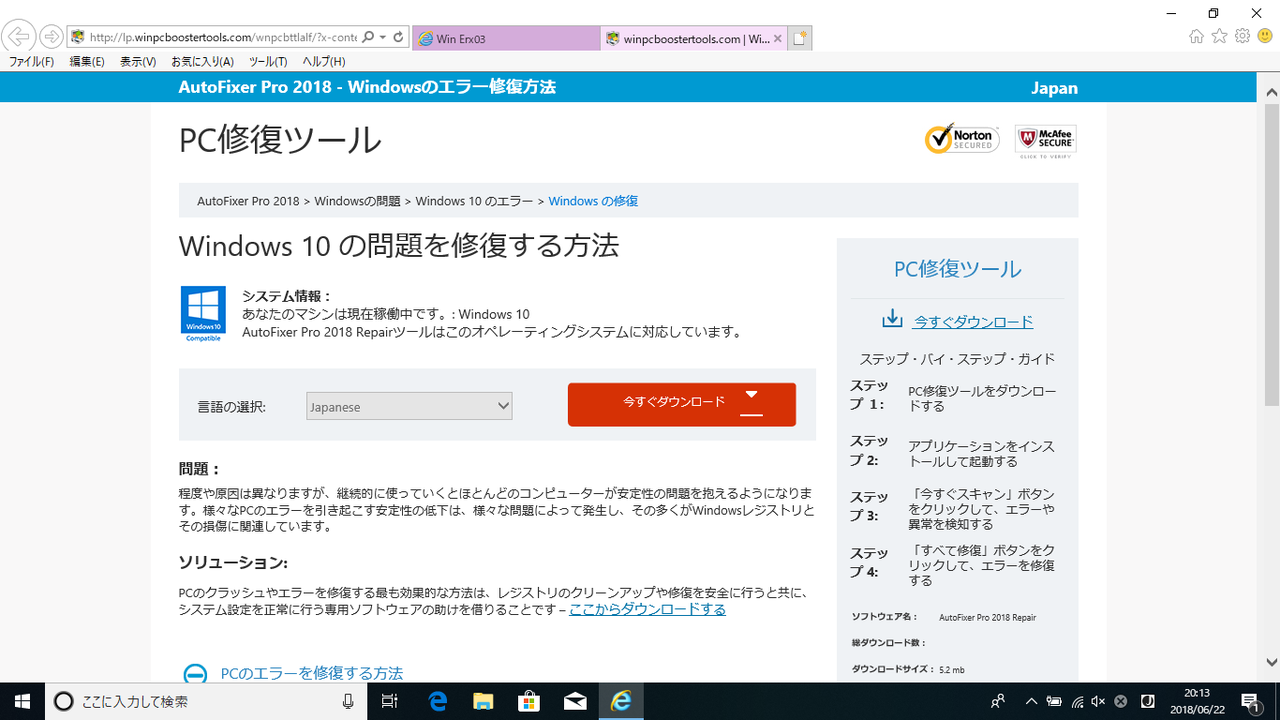Open the ツール(T) menu
Image resolution: width=1280 pixels, height=720 pixels.
[x=268, y=62]
